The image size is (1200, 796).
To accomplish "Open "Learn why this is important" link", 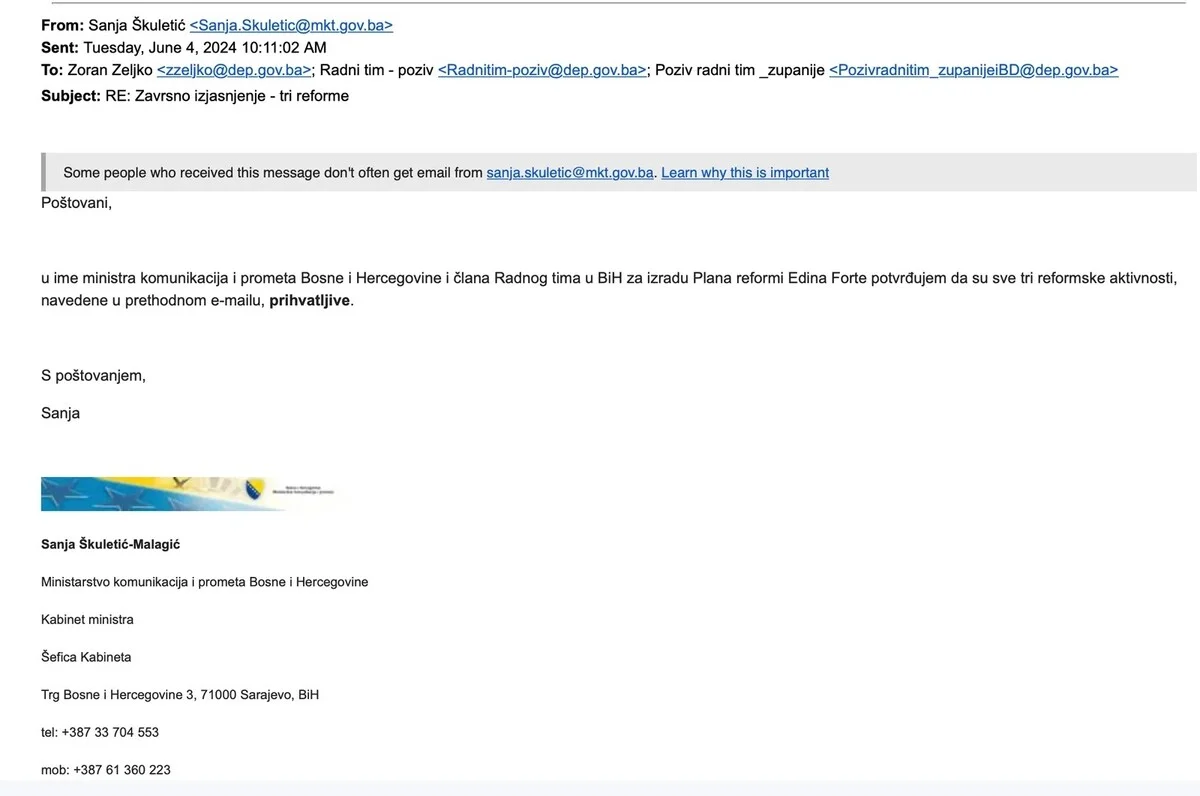I will click(745, 173).
